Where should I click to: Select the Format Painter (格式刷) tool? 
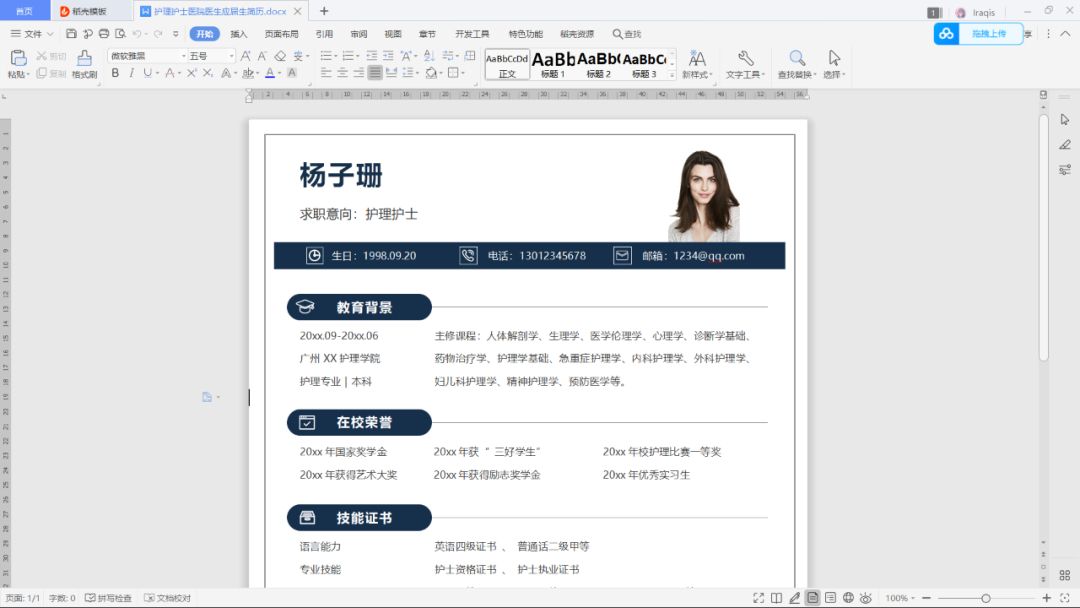click(x=84, y=63)
